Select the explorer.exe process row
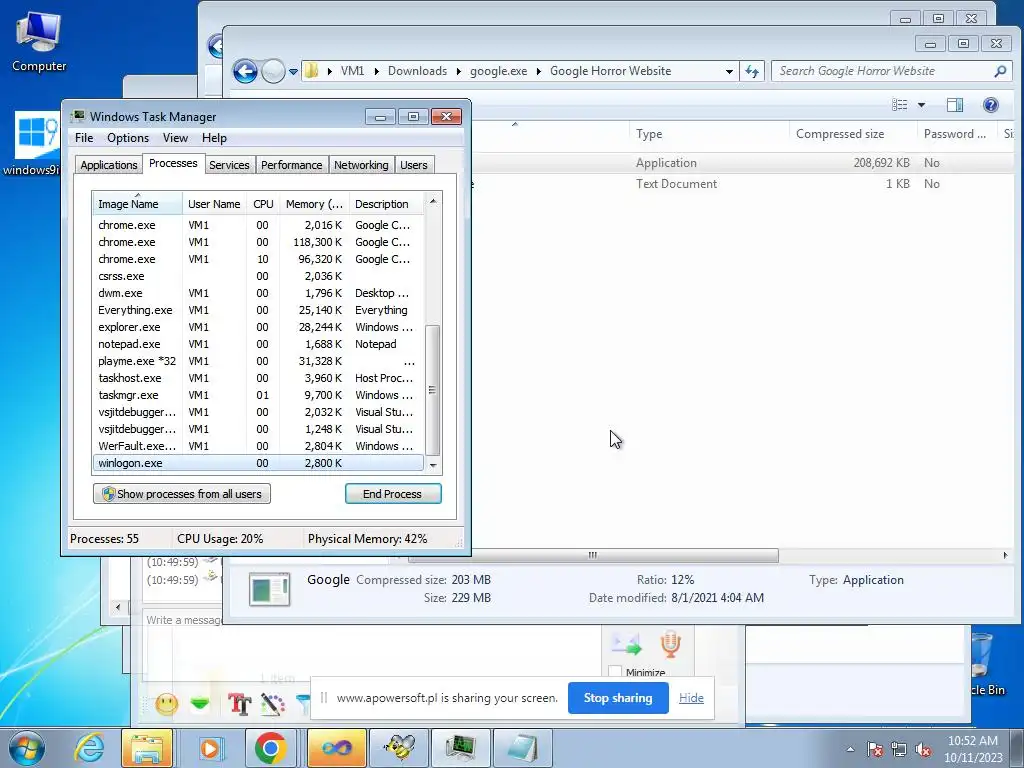The width and height of the screenshot is (1024, 768). 258,327
